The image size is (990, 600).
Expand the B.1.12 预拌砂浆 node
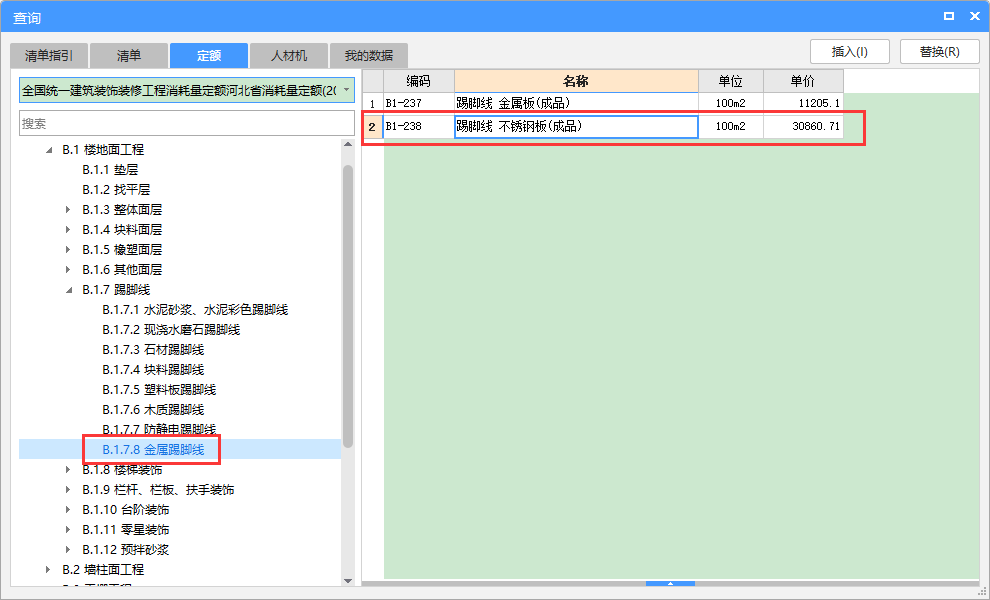(x=68, y=549)
